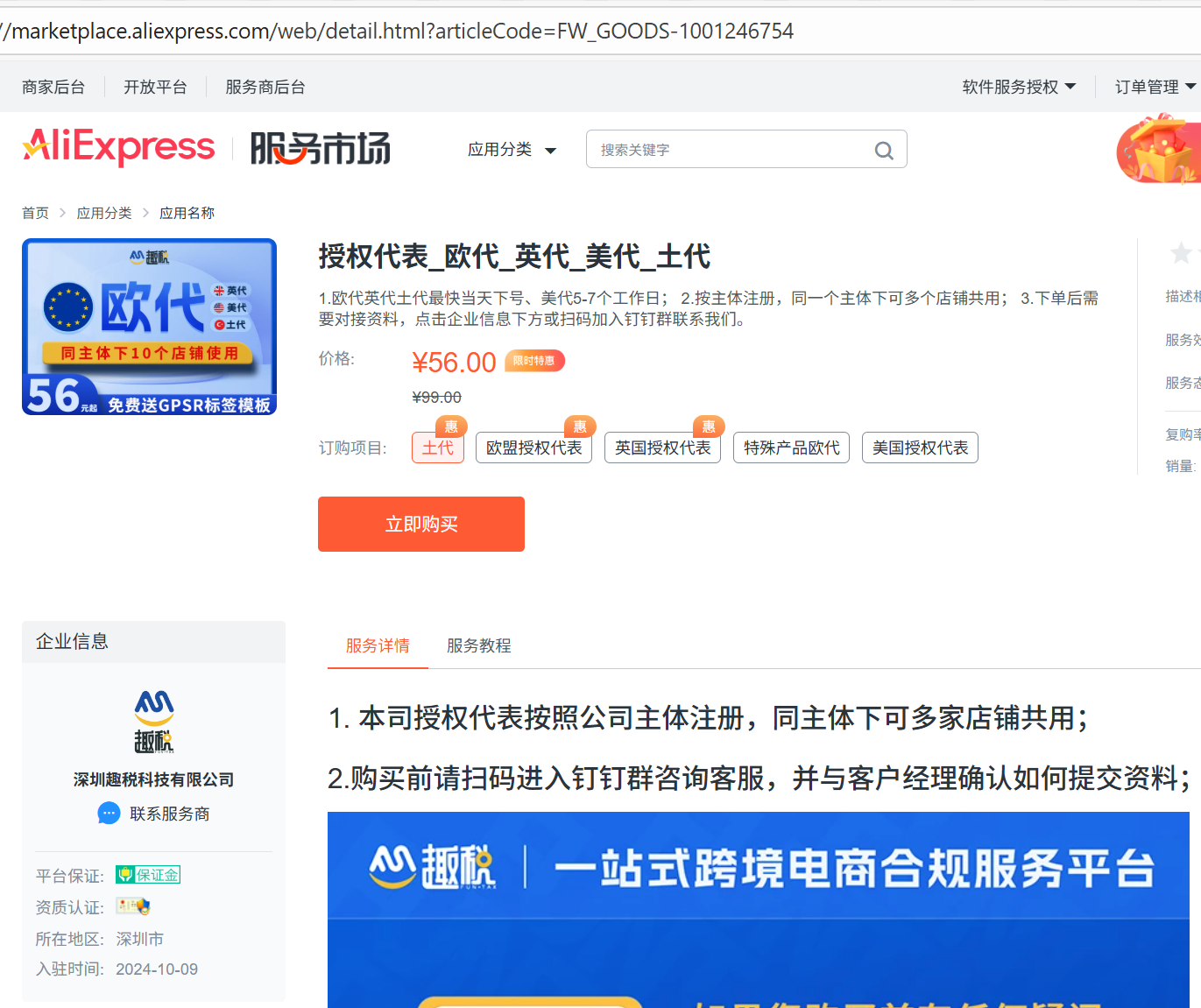Click the 资质认证 certification badge icon
This screenshot has width=1201, height=1008.
tap(133, 906)
